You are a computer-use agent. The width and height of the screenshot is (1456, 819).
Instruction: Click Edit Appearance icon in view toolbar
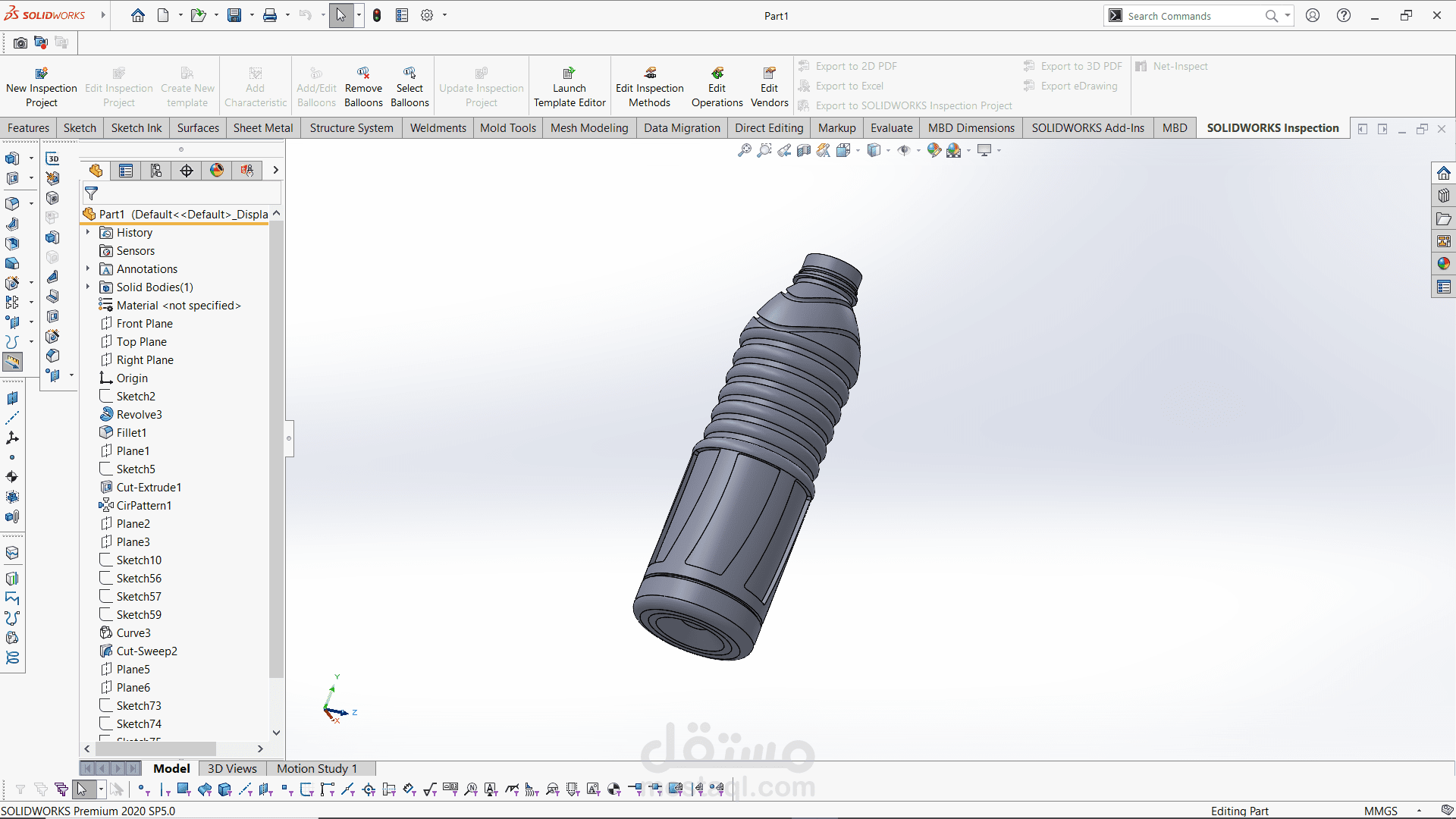coord(934,150)
